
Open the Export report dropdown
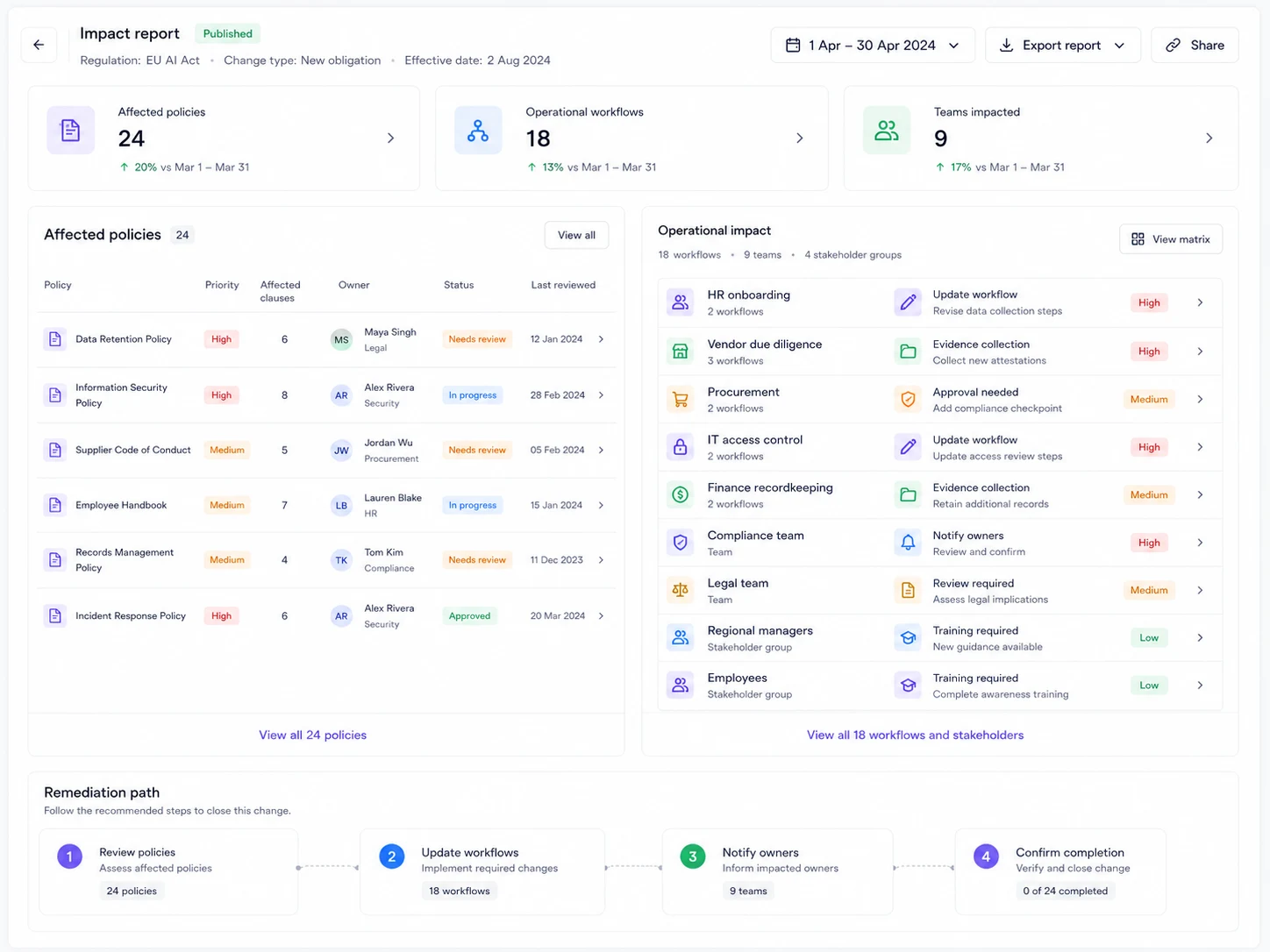pos(1062,45)
